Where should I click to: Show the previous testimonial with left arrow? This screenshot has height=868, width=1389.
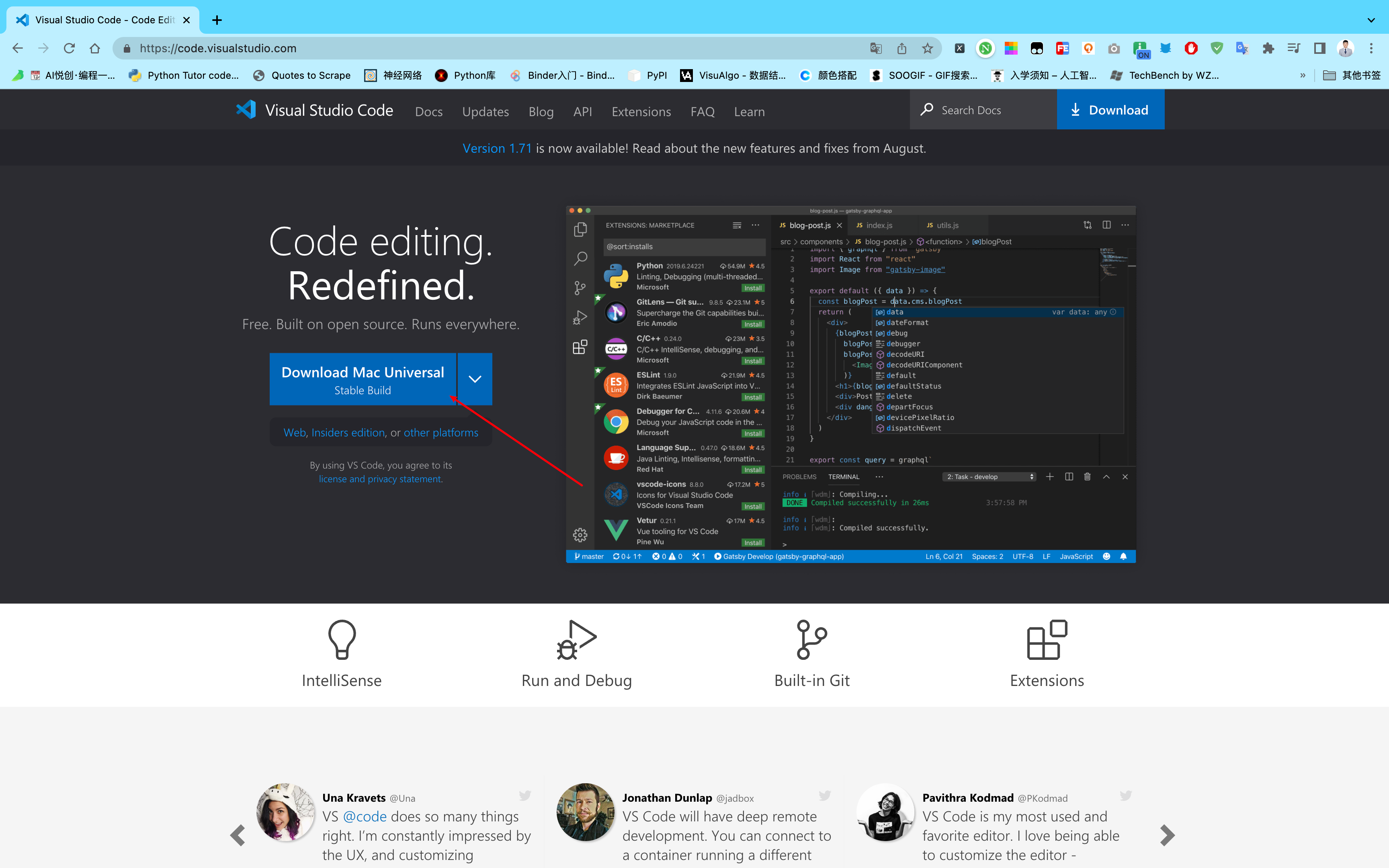[x=238, y=835]
